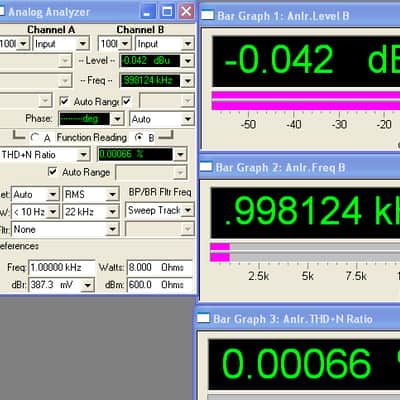Open the RMS detector type dropdown

[x=113, y=194]
